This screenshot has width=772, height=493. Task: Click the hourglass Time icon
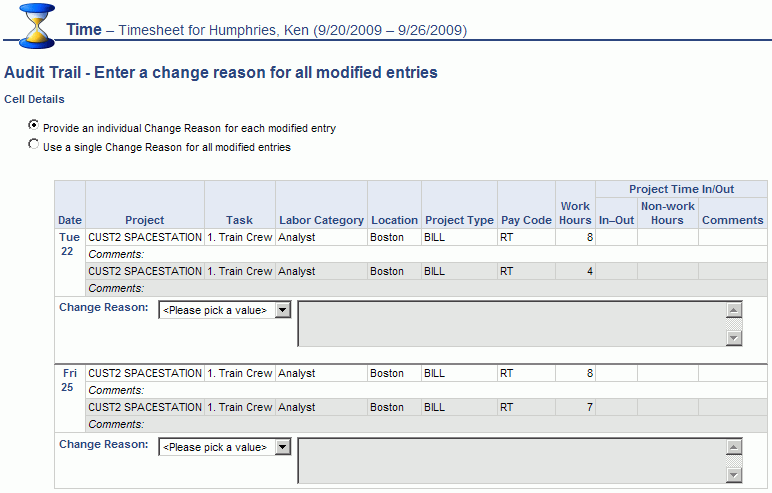click(37, 26)
